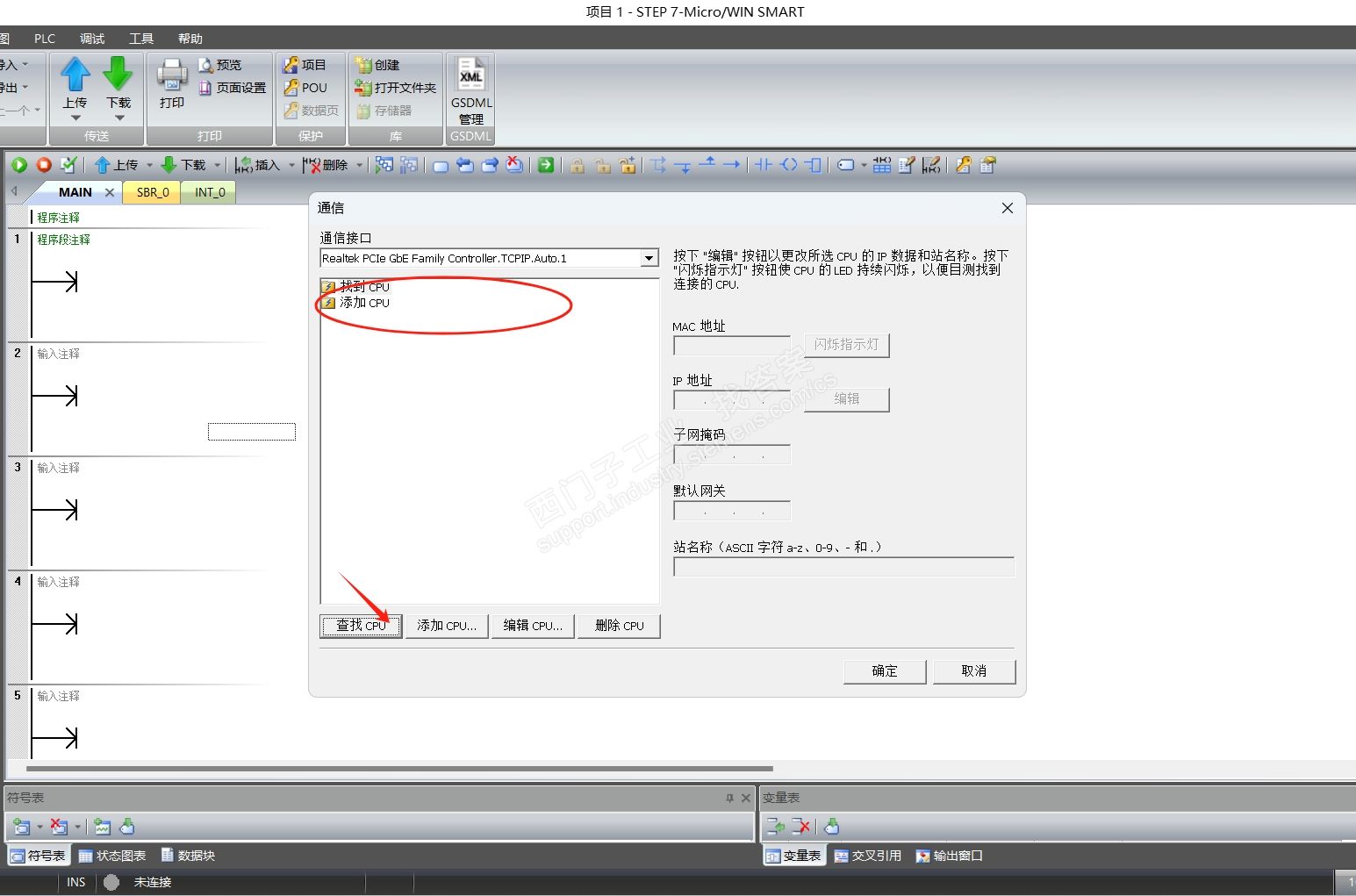Viewport: 1356px width, 896px height.
Task: Click the red STOP icon in toolbar
Action: point(44,165)
